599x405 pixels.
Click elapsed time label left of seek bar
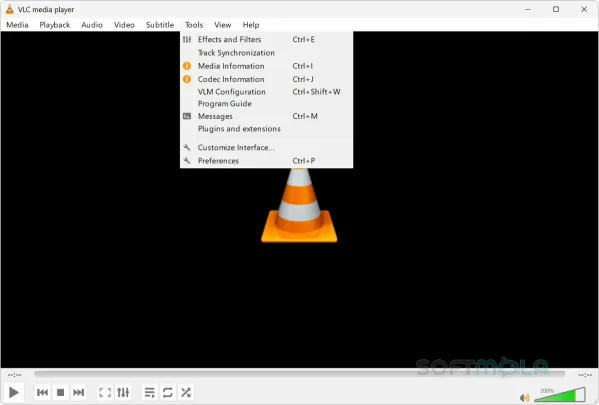click(x=15, y=375)
